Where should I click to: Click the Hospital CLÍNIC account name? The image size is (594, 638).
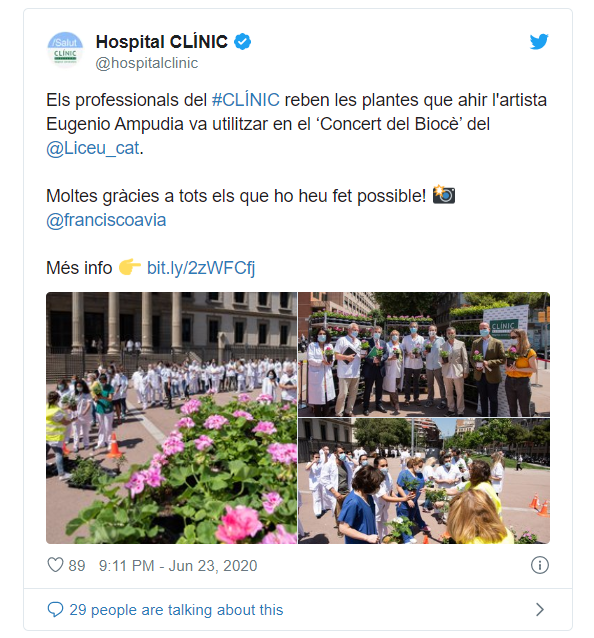(x=162, y=42)
